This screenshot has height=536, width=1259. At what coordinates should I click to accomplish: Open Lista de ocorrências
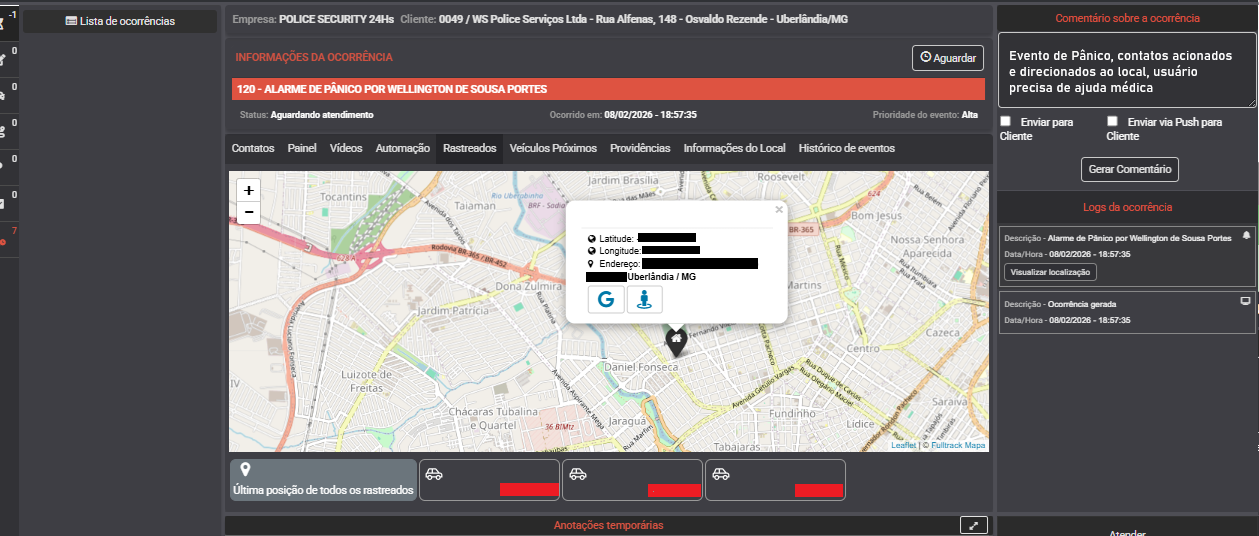(120, 21)
